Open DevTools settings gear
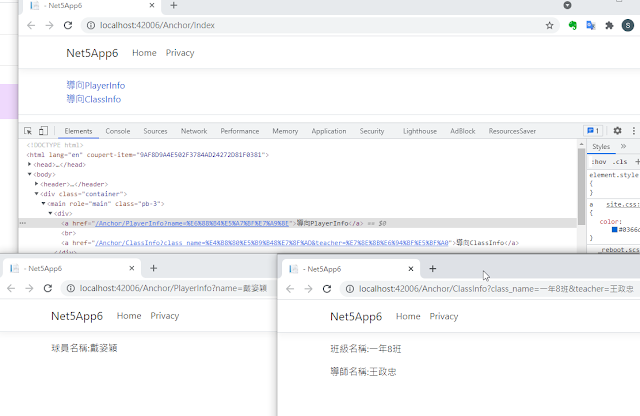640x416 pixels. pos(617,131)
